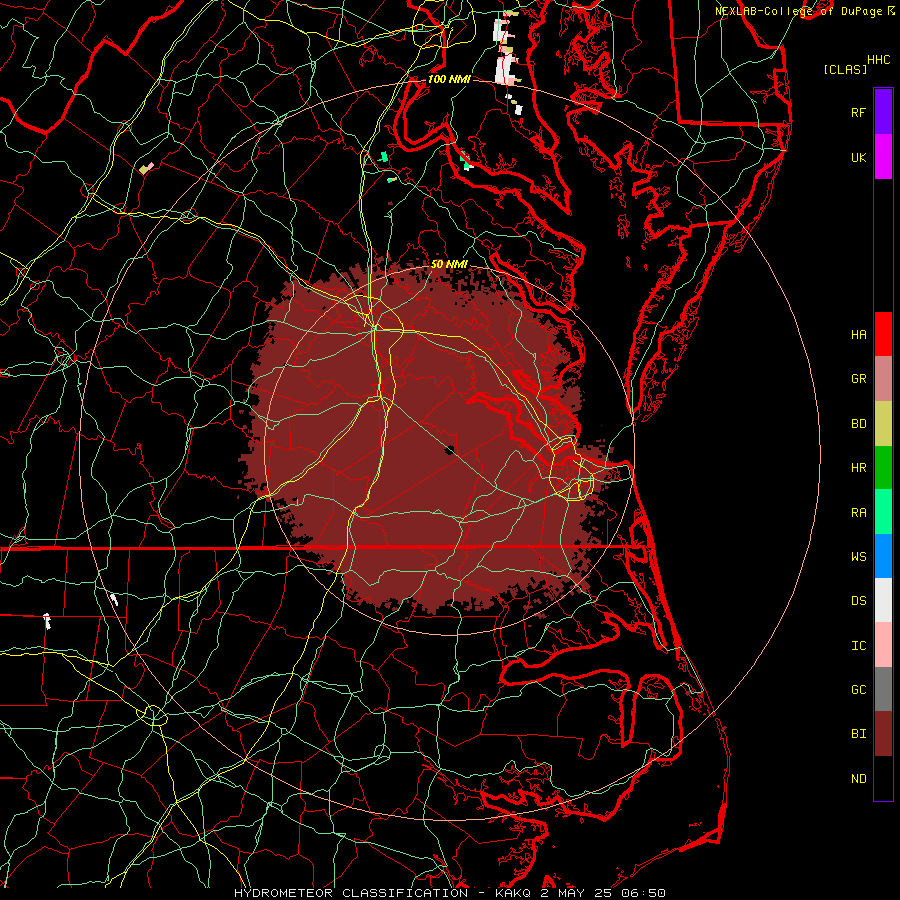Click the UK legend label
The width and height of the screenshot is (900, 900).
(858, 157)
